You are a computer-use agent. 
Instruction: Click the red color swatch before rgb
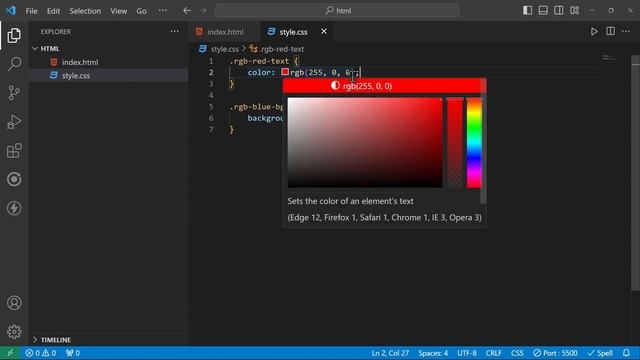click(x=285, y=72)
